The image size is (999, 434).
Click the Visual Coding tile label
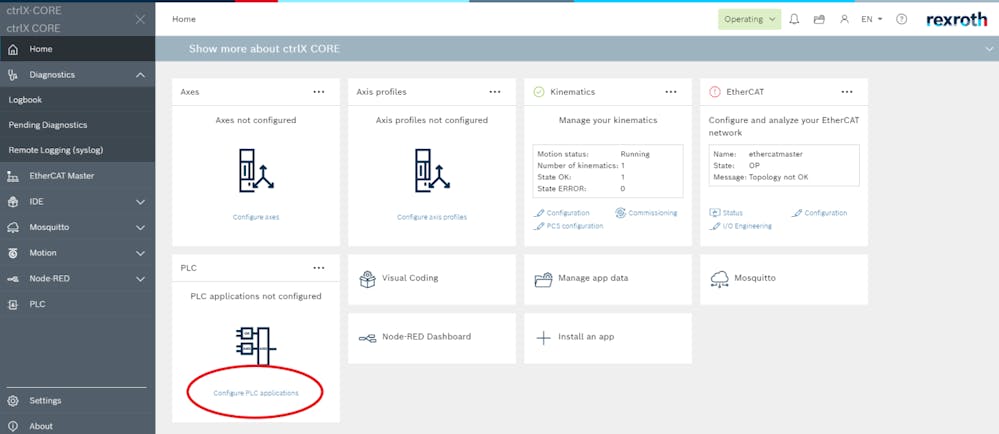(x=410, y=278)
